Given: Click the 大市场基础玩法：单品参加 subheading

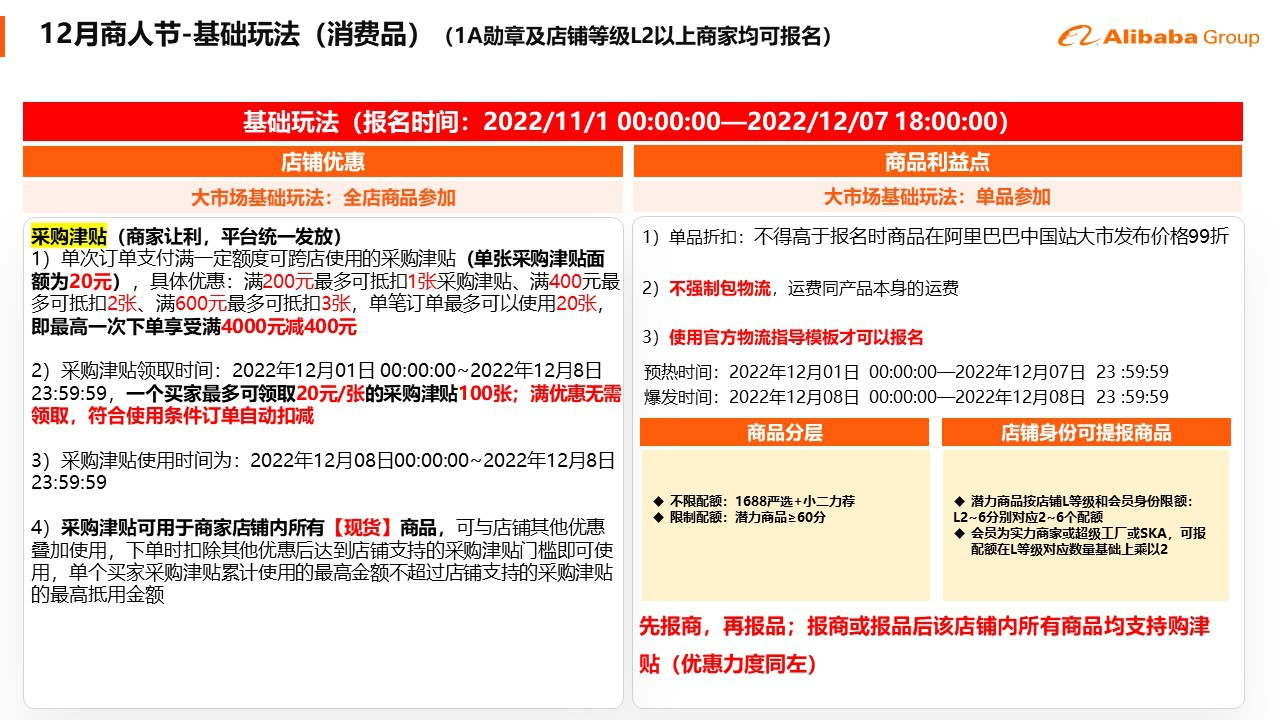Looking at the screenshot, I should pyautogui.click(x=937, y=197).
